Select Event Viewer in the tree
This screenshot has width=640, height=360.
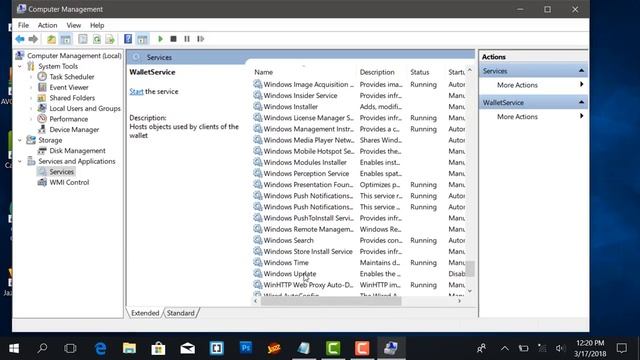coord(69,87)
